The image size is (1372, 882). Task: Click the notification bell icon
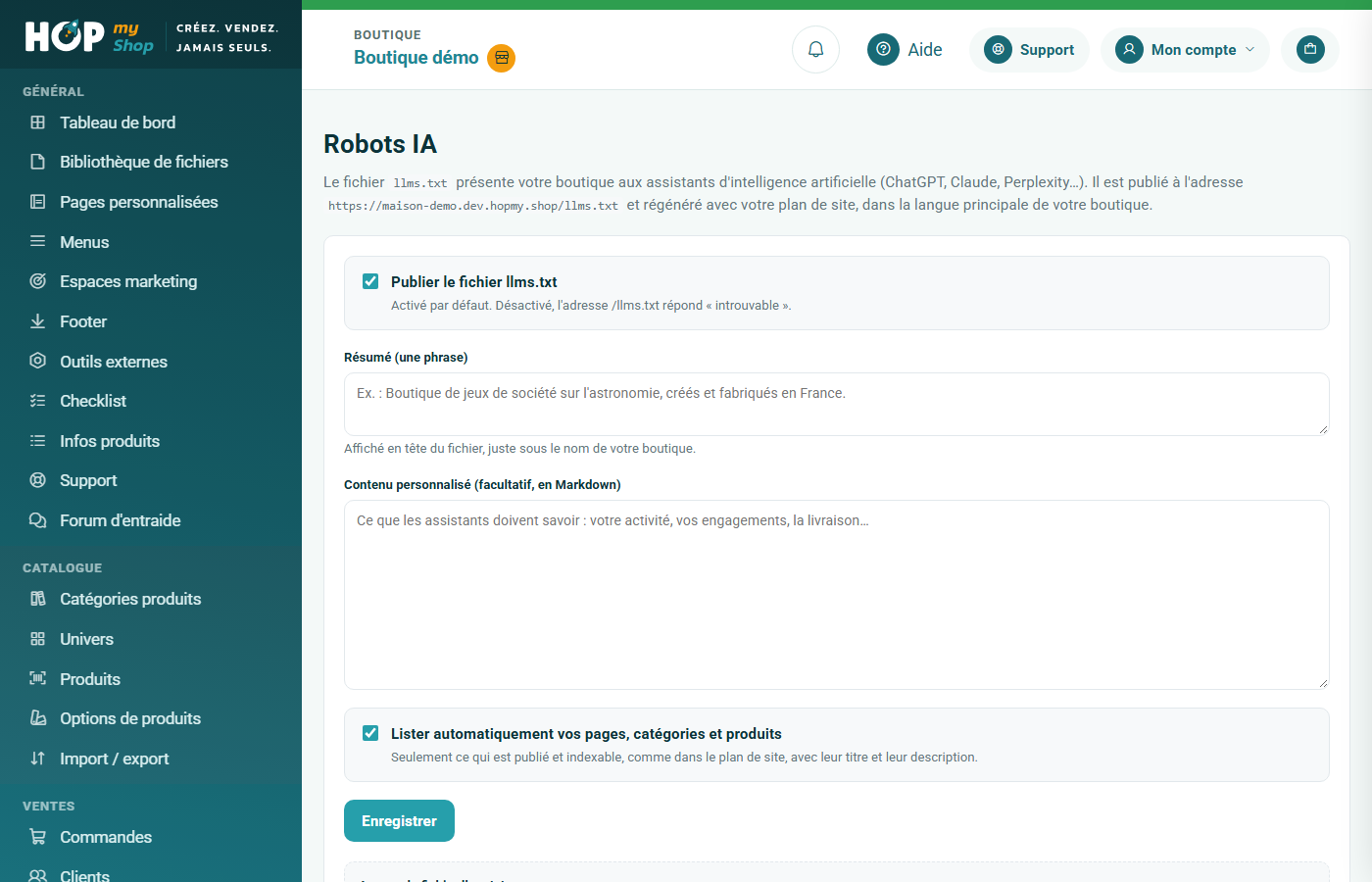815,49
